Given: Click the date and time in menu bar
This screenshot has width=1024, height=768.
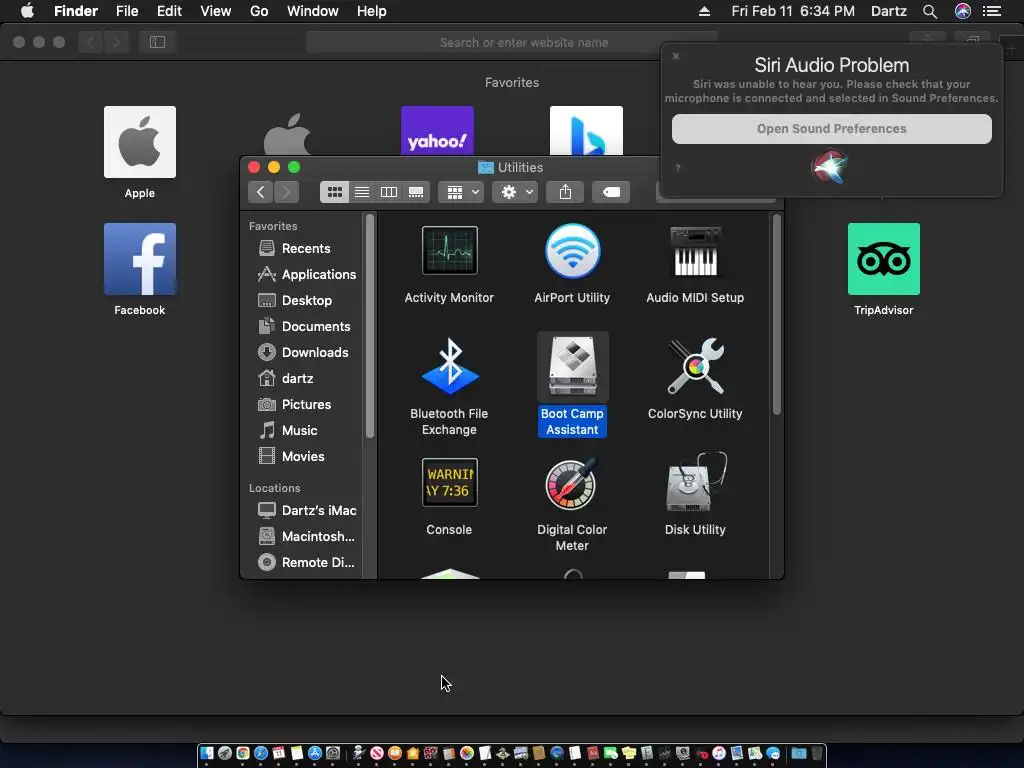Looking at the screenshot, I should [793, 11].
